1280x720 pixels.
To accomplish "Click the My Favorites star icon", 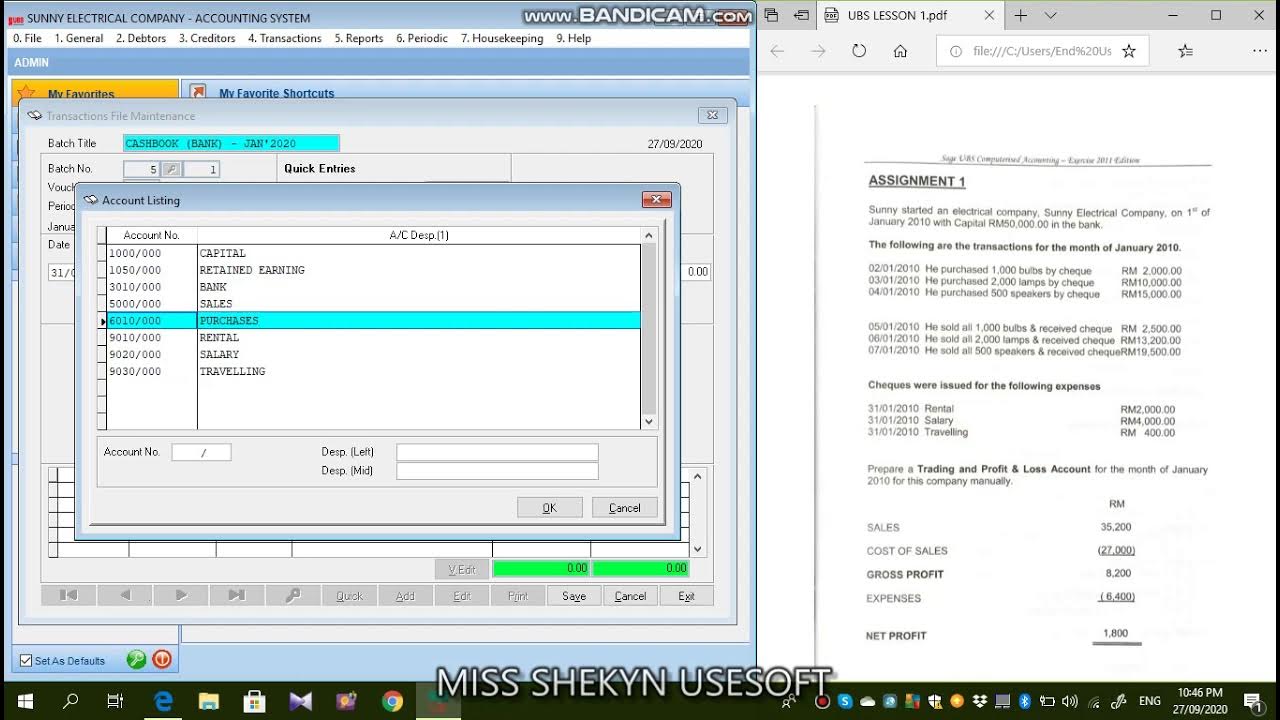I will click(x=27, y=93).
